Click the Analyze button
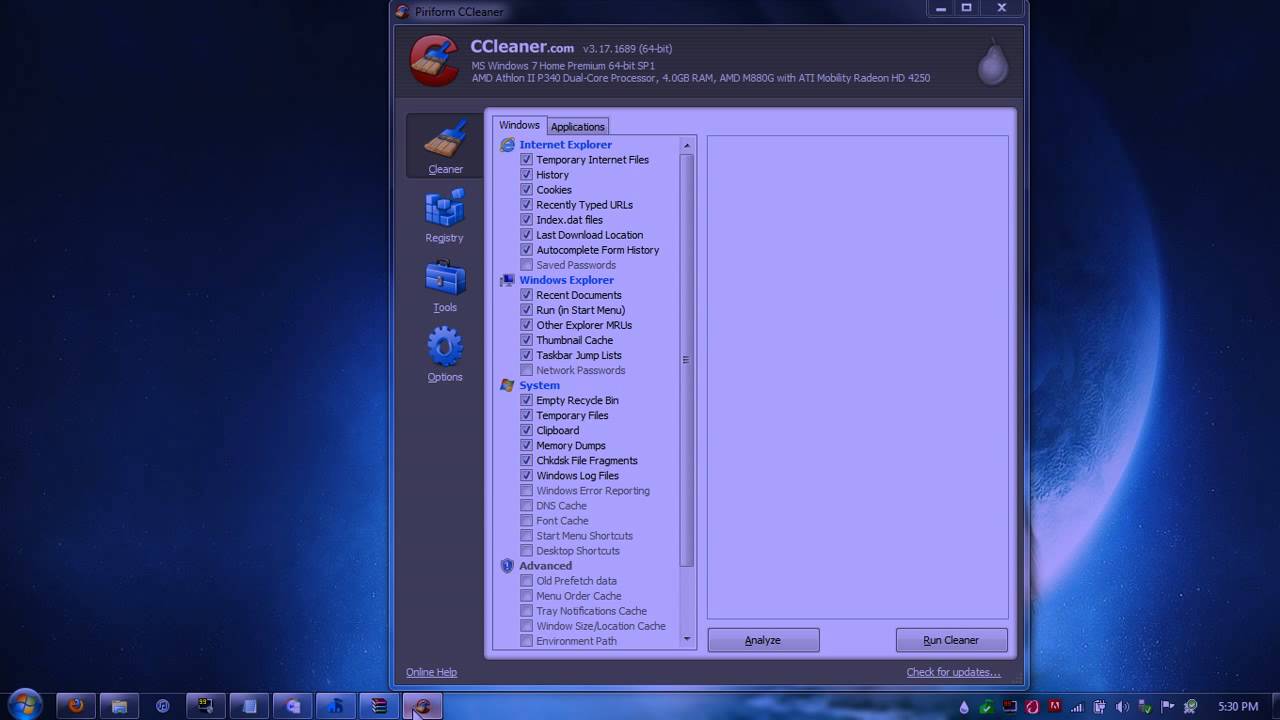1280x720 pixels. 763,640
